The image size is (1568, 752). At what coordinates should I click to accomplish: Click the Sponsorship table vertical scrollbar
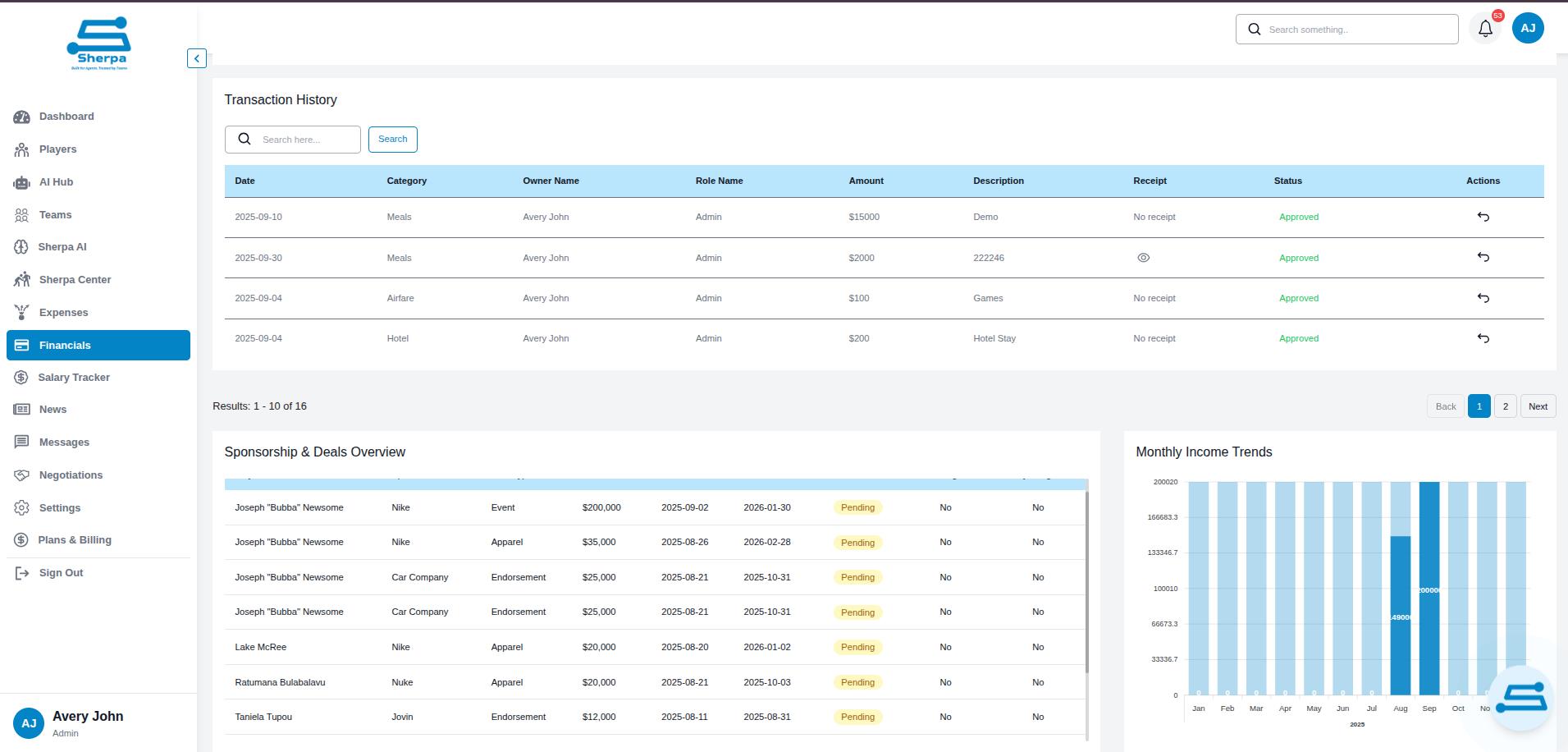click(1086, 583)
